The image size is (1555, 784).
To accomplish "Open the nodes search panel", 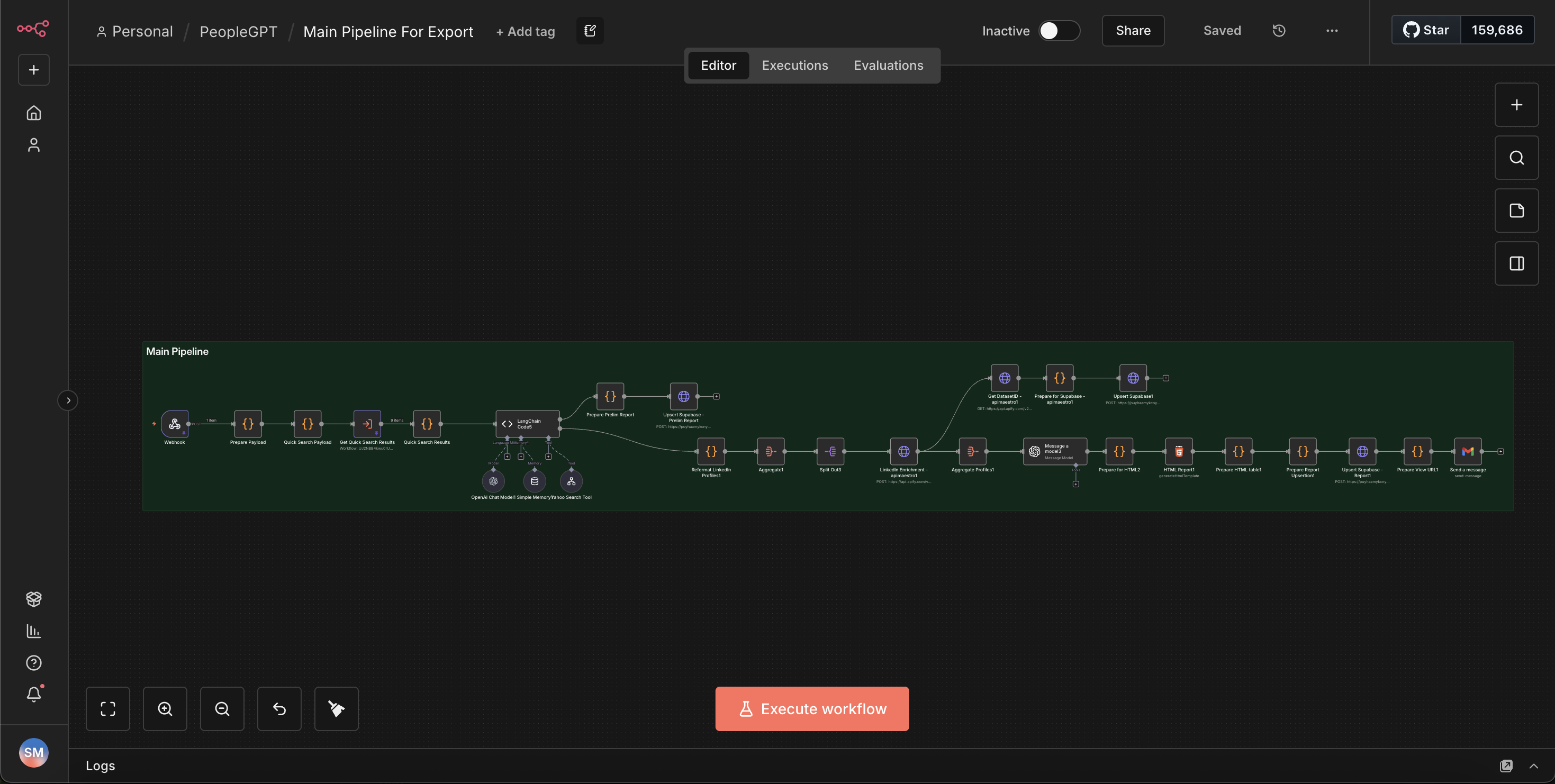I will 1516,158.
